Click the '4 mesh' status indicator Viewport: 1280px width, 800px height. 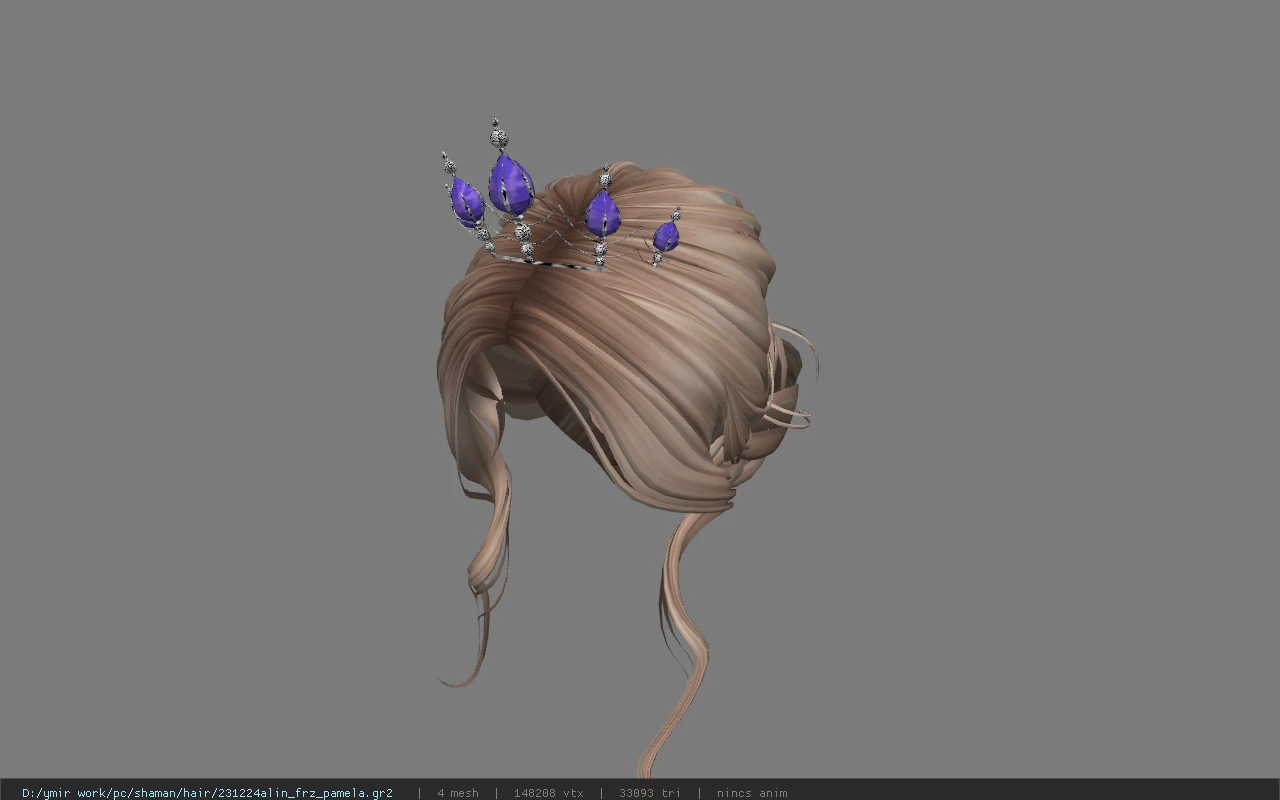458,793
